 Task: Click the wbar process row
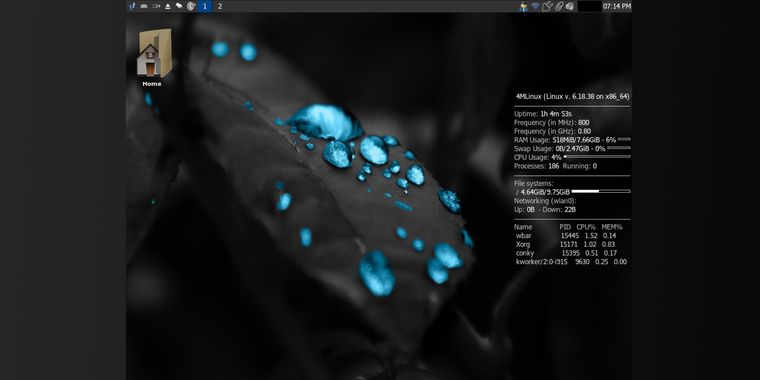click(566, 236)
